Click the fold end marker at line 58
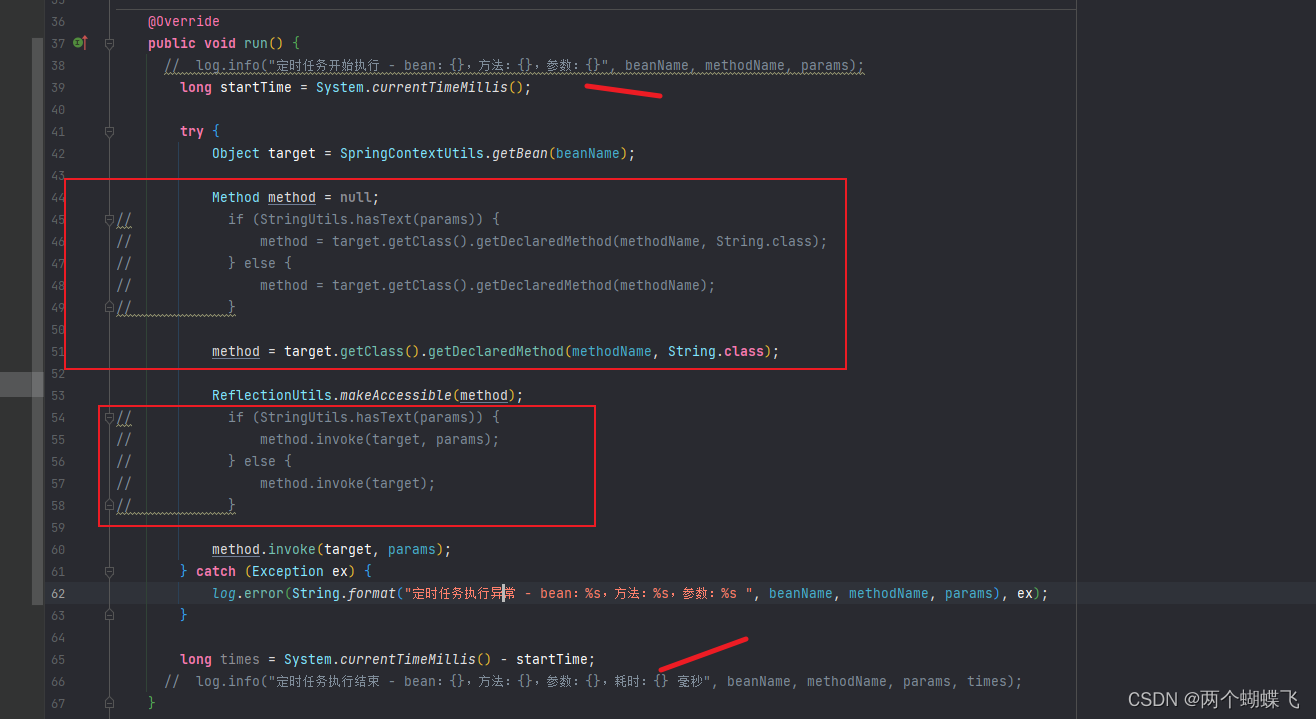Image resolution: width=1316 pixels, height=719 pixels. (x=110, y=505)
